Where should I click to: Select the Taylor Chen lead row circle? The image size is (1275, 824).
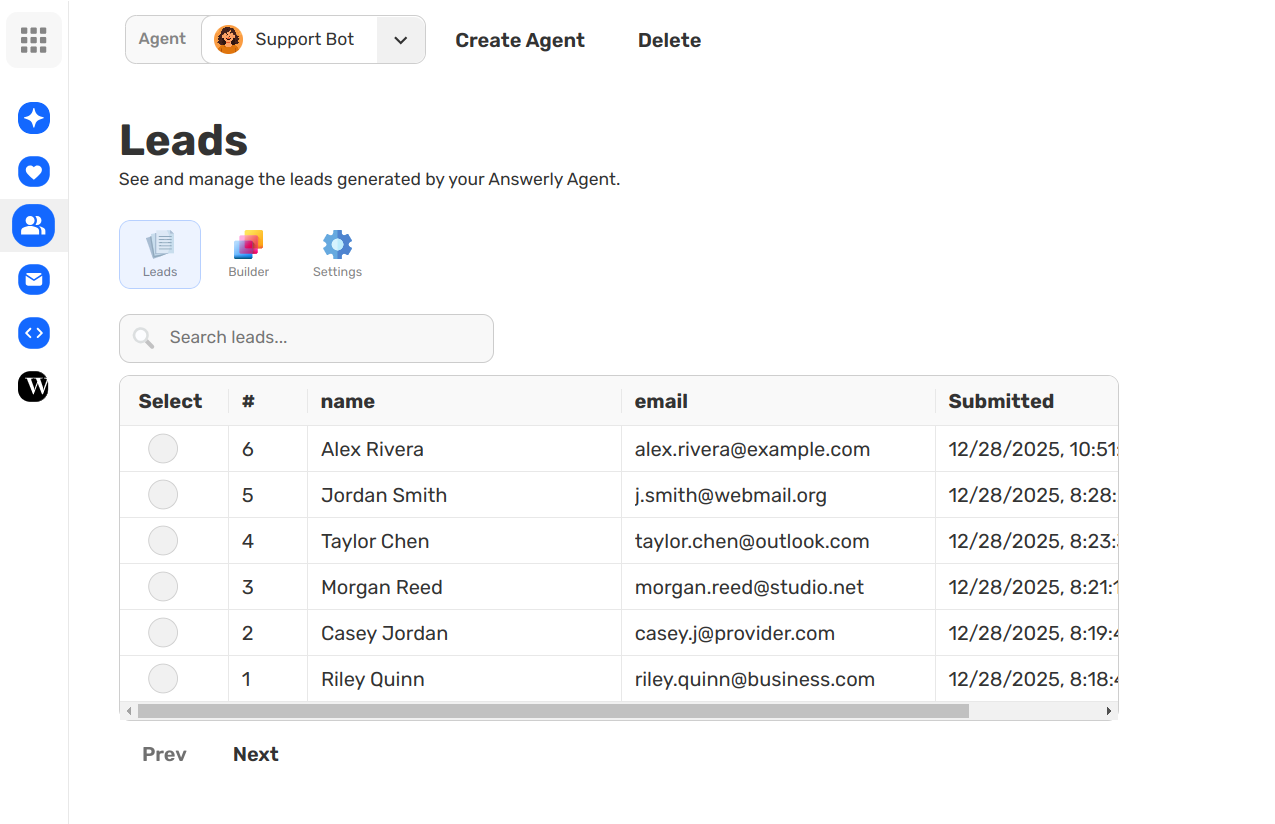pos(163,541)
